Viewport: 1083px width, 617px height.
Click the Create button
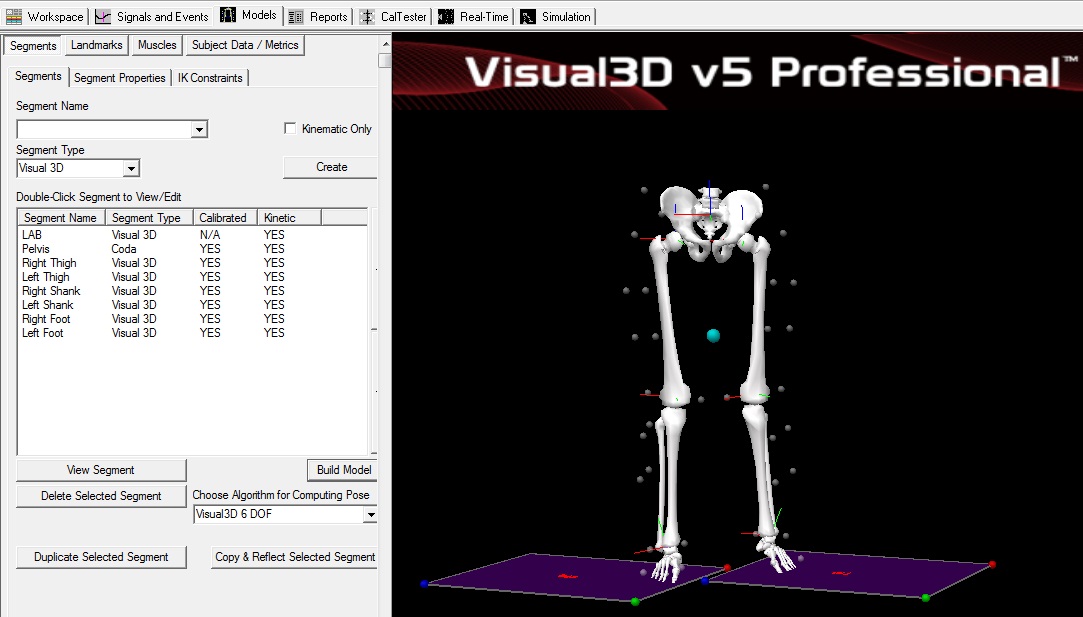pyautogui.click(x=331, y=167)
